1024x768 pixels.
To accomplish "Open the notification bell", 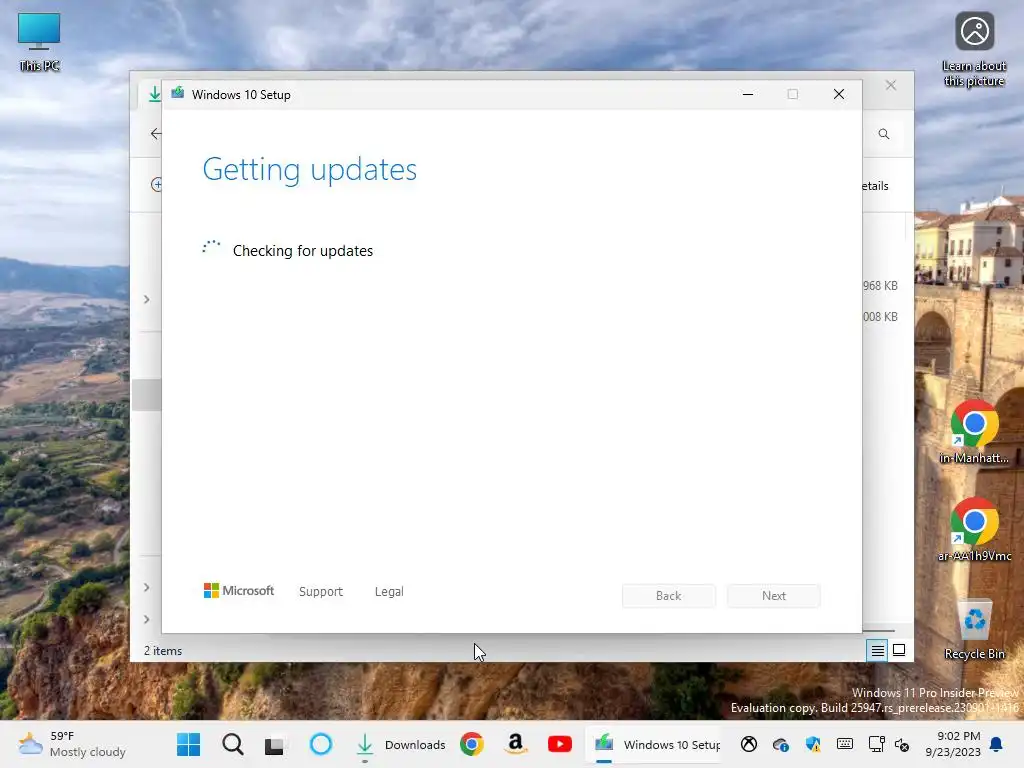I will coord(997,744).
